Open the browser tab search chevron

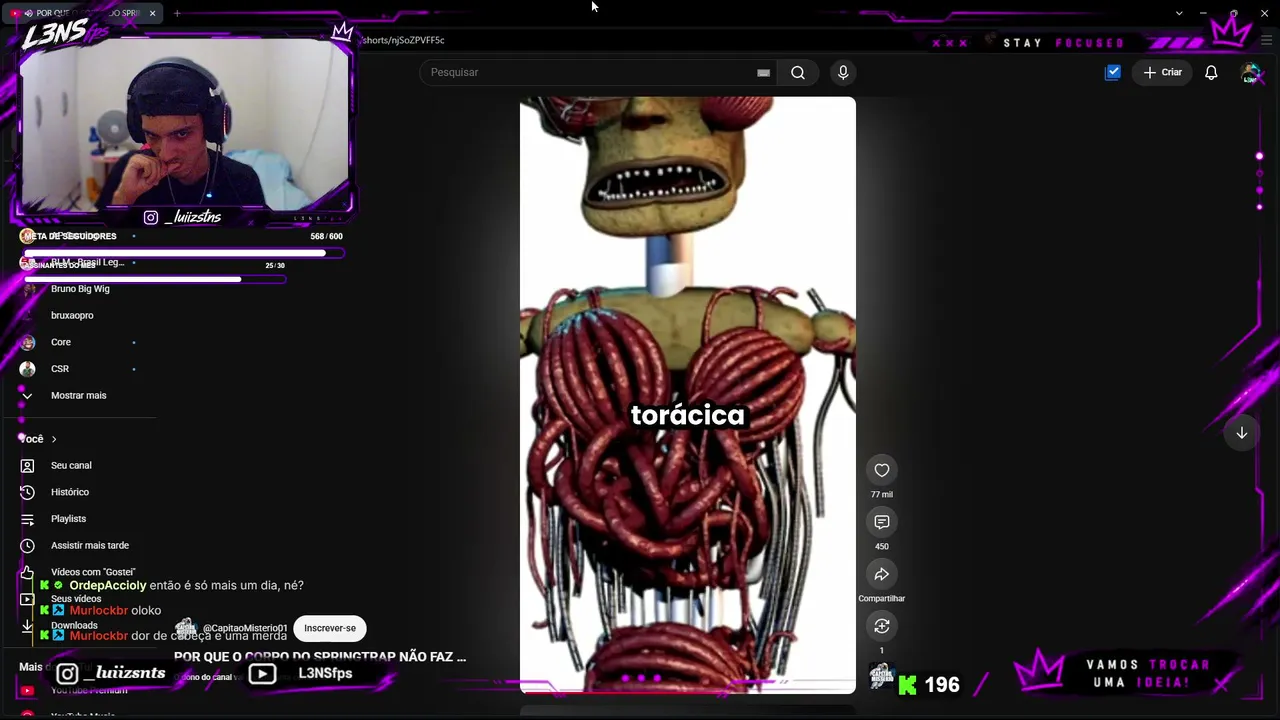click(x=1179, y=13)
